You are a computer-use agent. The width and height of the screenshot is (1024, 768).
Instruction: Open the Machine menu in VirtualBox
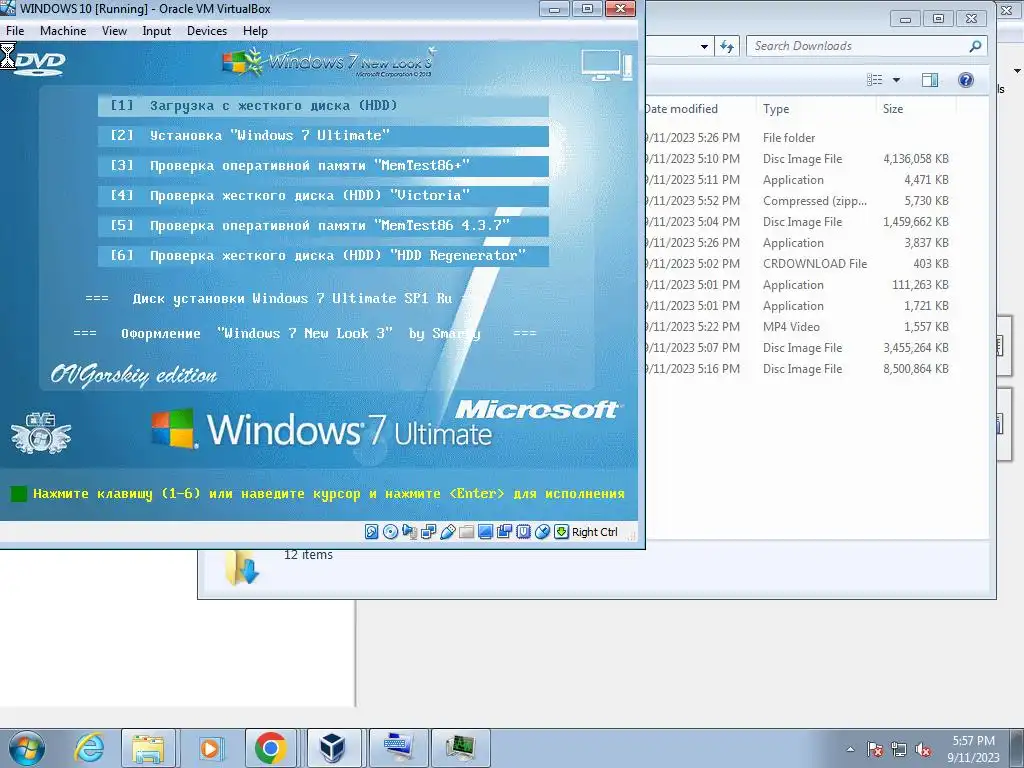point(63,31)
